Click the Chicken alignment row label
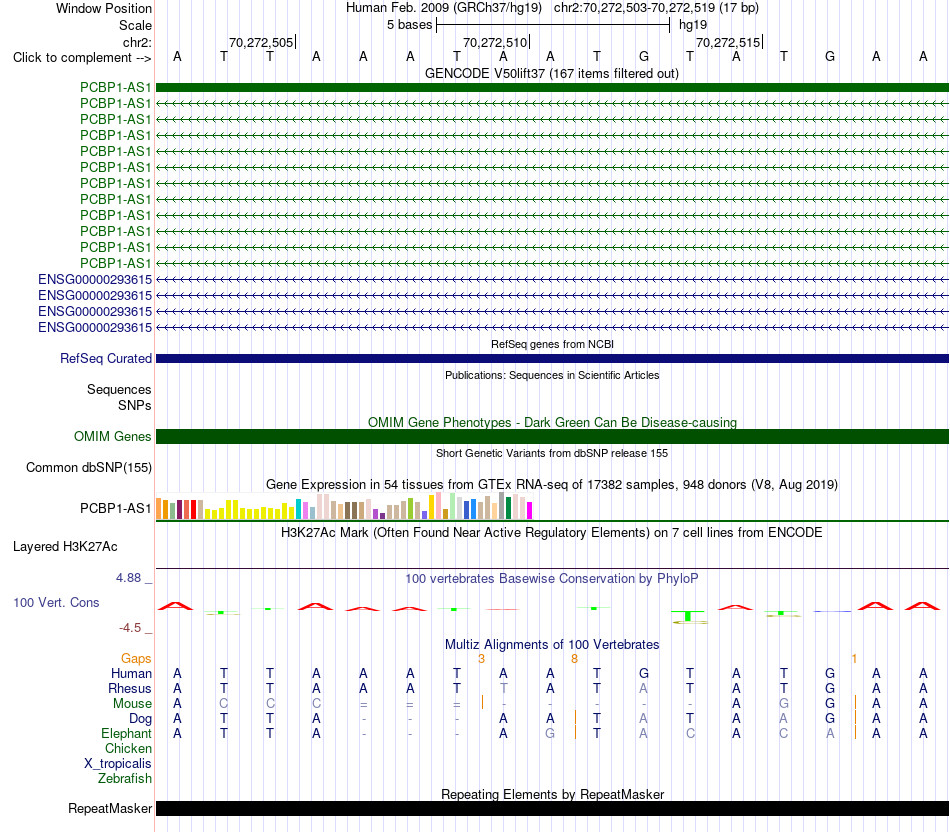Screen dimensions: 950x832 (x=128, y=748)
